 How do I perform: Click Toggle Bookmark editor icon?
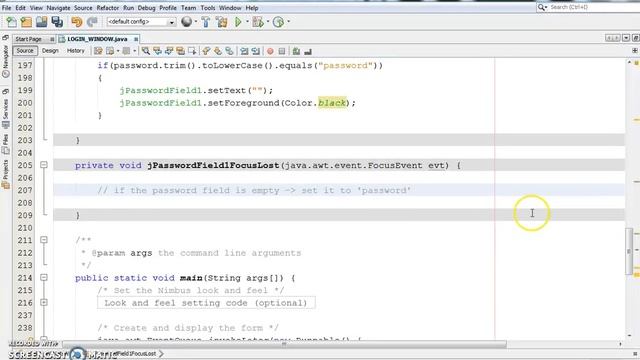pos(229,51)
